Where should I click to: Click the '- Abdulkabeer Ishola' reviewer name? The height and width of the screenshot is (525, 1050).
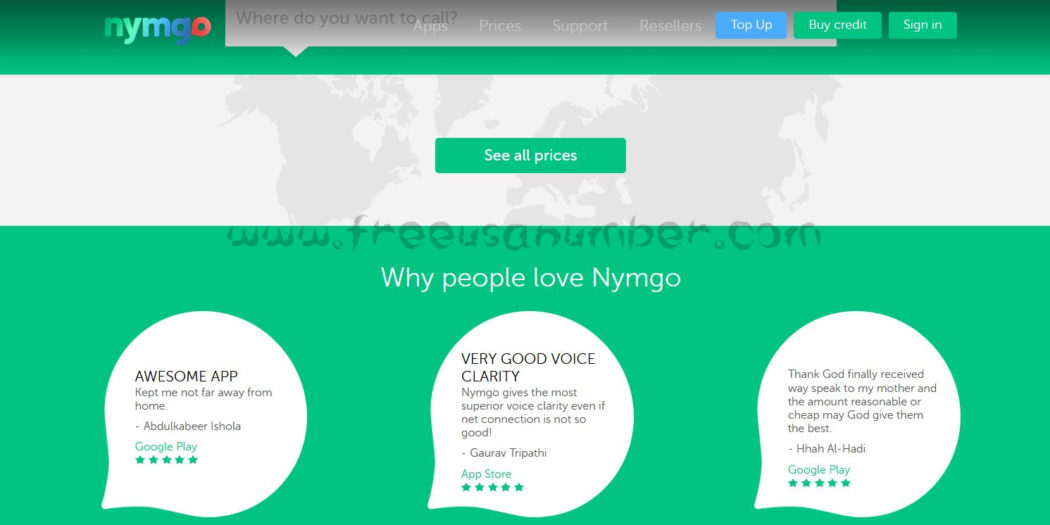click(x=188, y=426)
